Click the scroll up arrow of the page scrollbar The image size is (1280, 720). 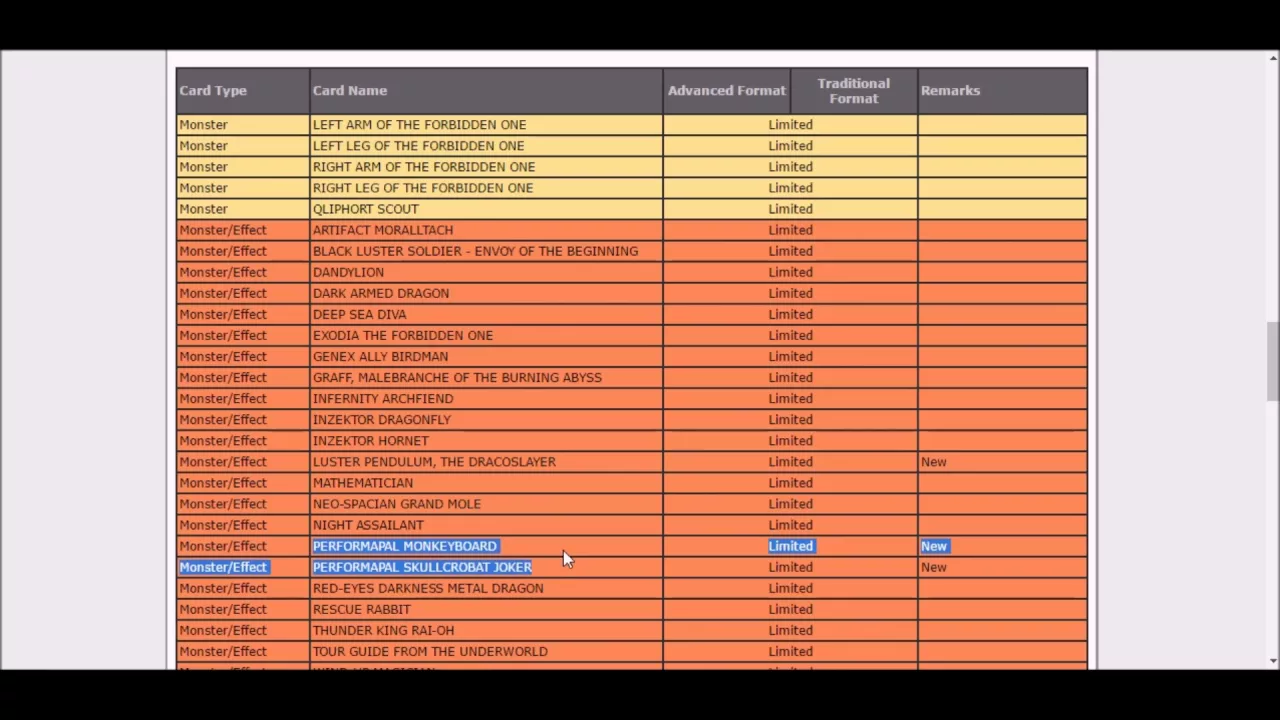(x=1272, y=59)
